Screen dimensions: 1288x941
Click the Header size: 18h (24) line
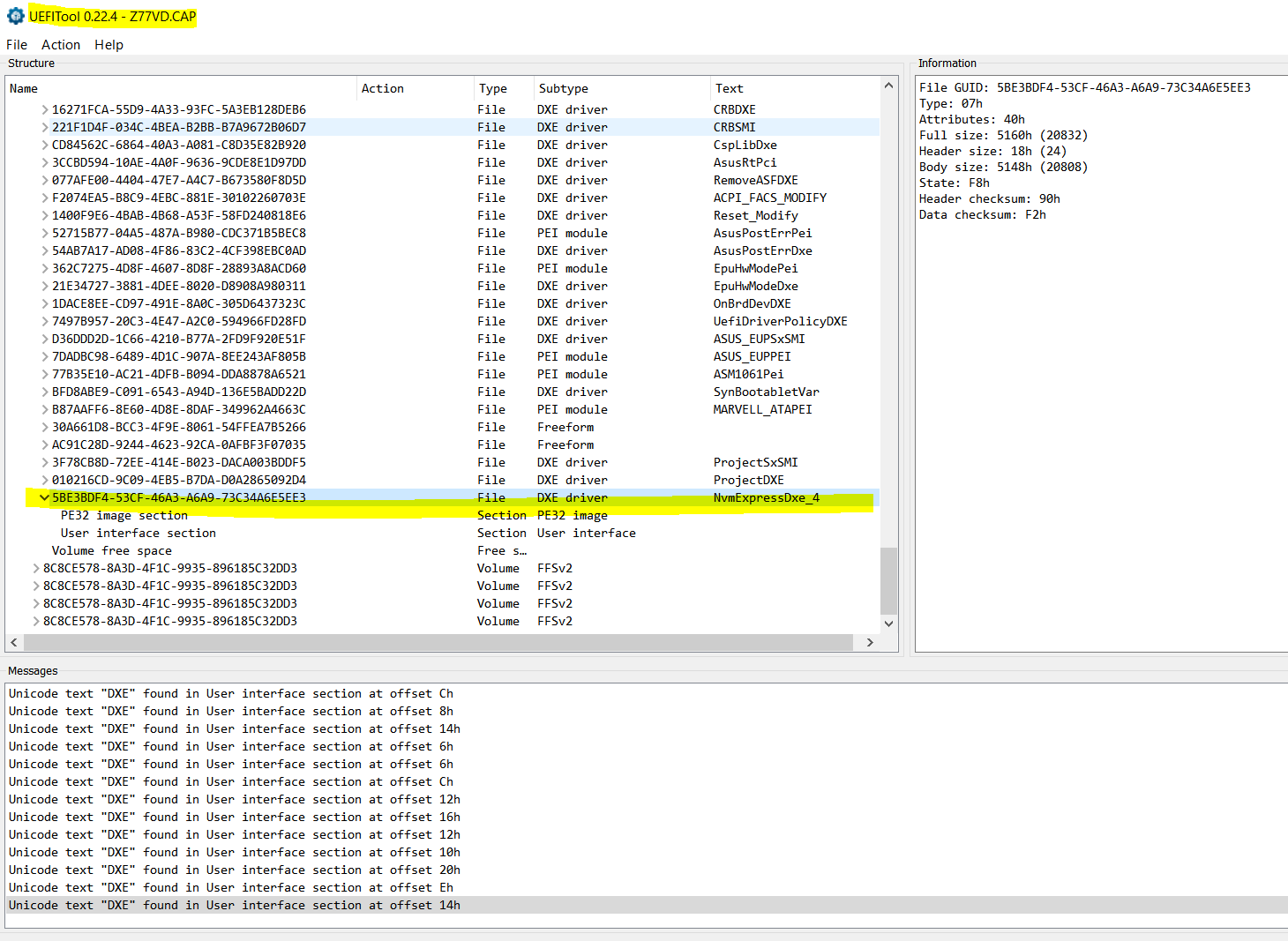point(992,151)
